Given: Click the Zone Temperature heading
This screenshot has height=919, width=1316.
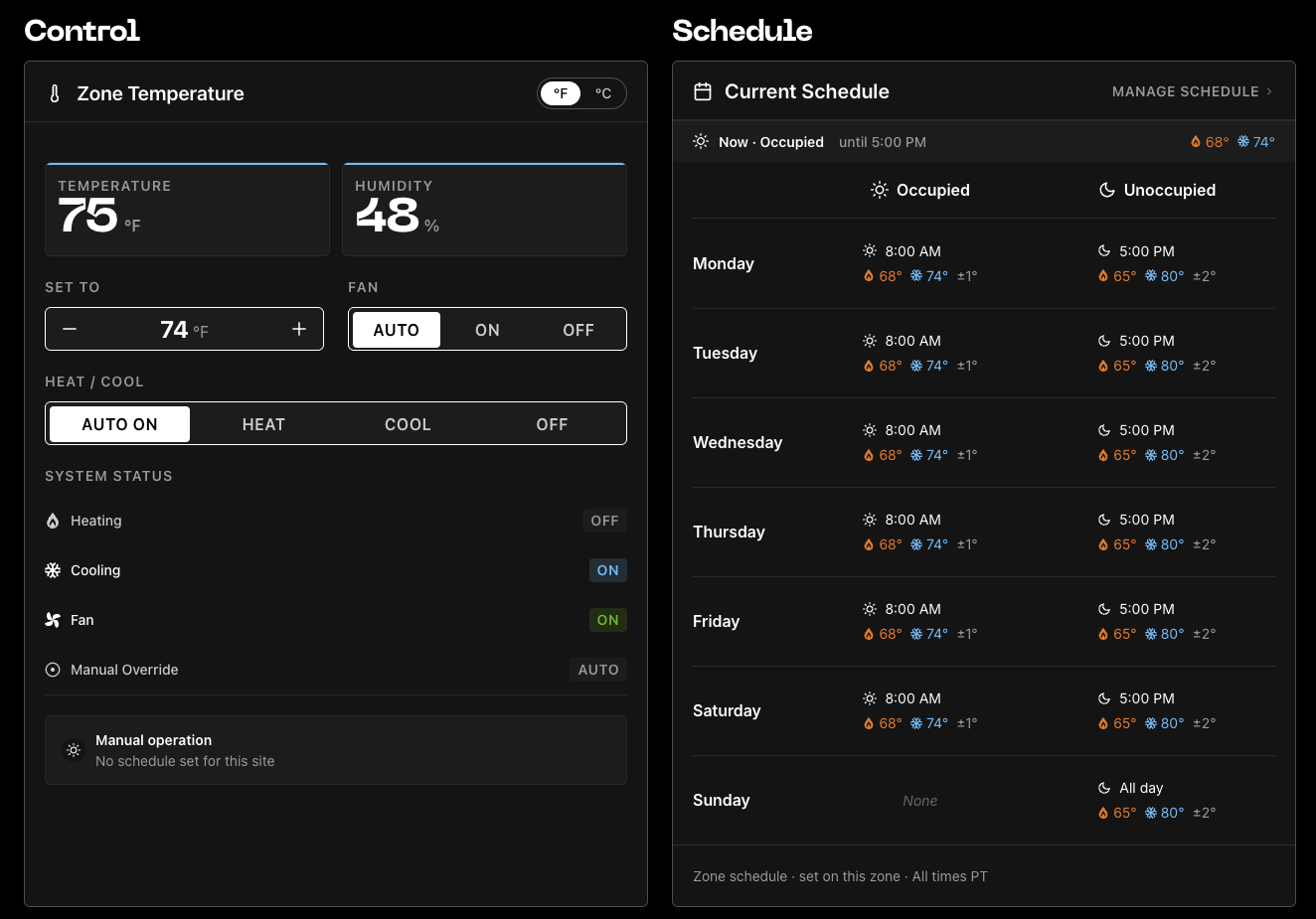Looking at the screenshot, I should [160, 93].
